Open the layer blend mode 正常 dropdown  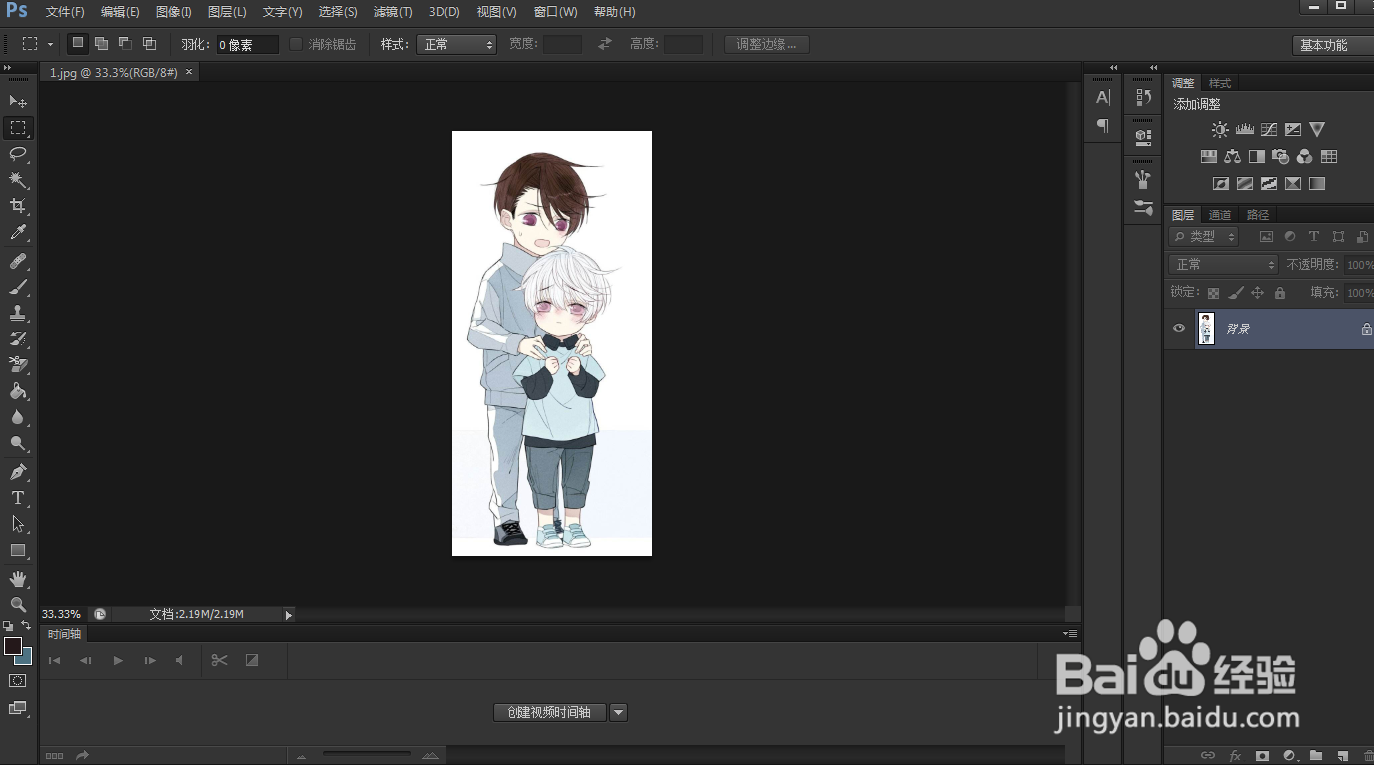coord(1224,264)
